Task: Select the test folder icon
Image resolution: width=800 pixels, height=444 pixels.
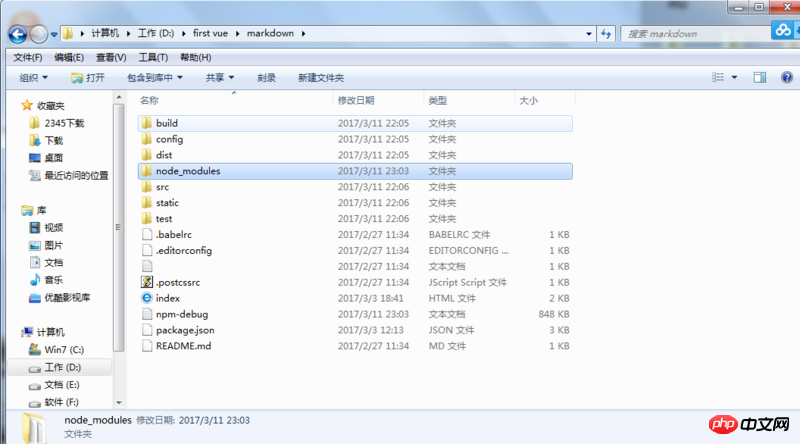Action: point(146,218)
